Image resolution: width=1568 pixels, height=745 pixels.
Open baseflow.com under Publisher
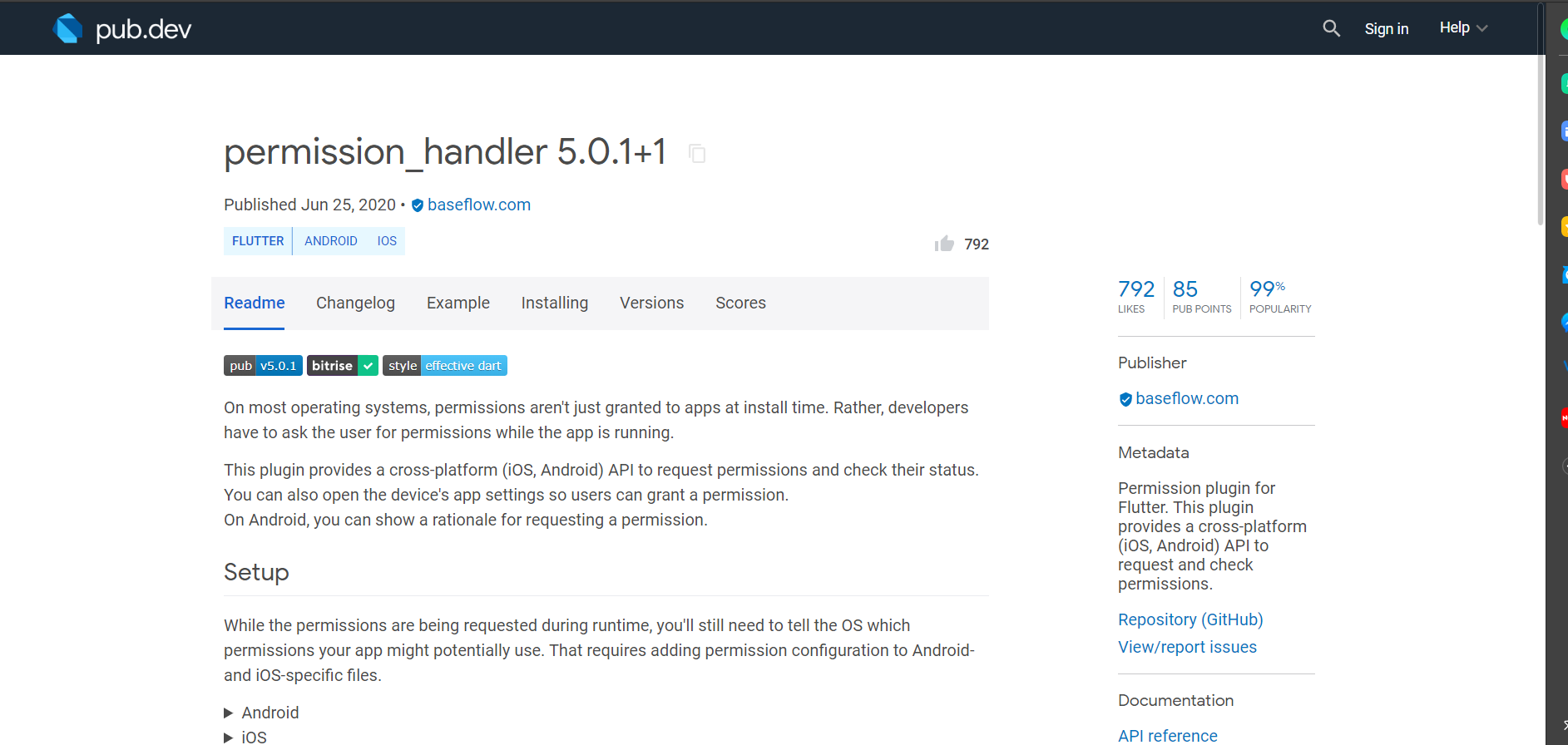1187,398
